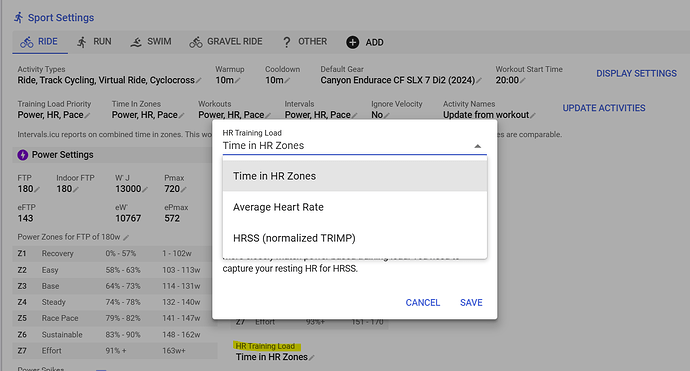Click UPDATE ACTIVITIES link

coord(604,108)
